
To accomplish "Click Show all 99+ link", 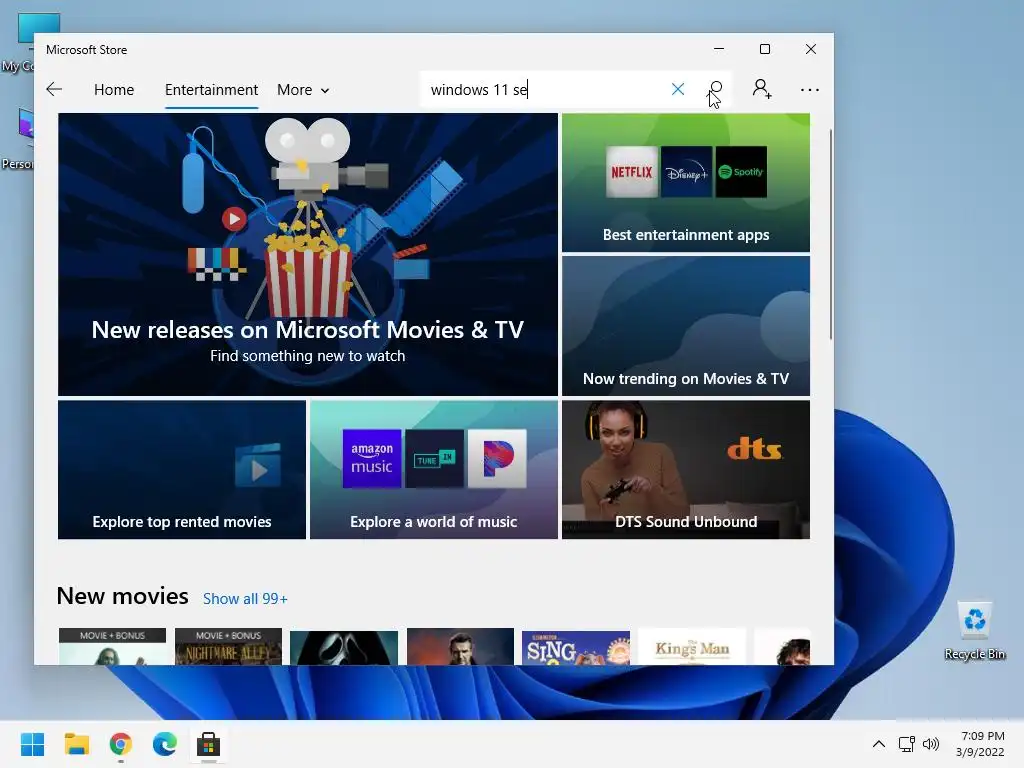I will pyautogui.click(x=245, y=599).
